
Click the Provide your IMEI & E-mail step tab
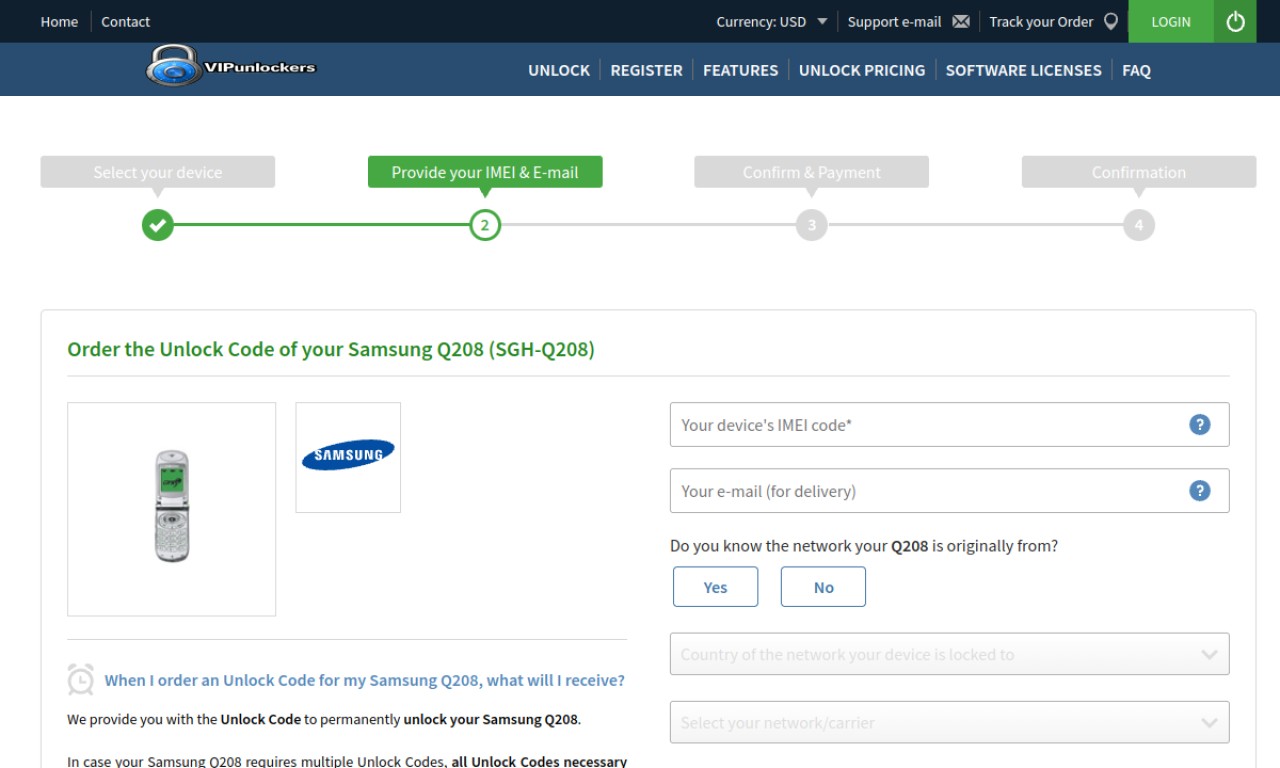click(x=485, y=172)
